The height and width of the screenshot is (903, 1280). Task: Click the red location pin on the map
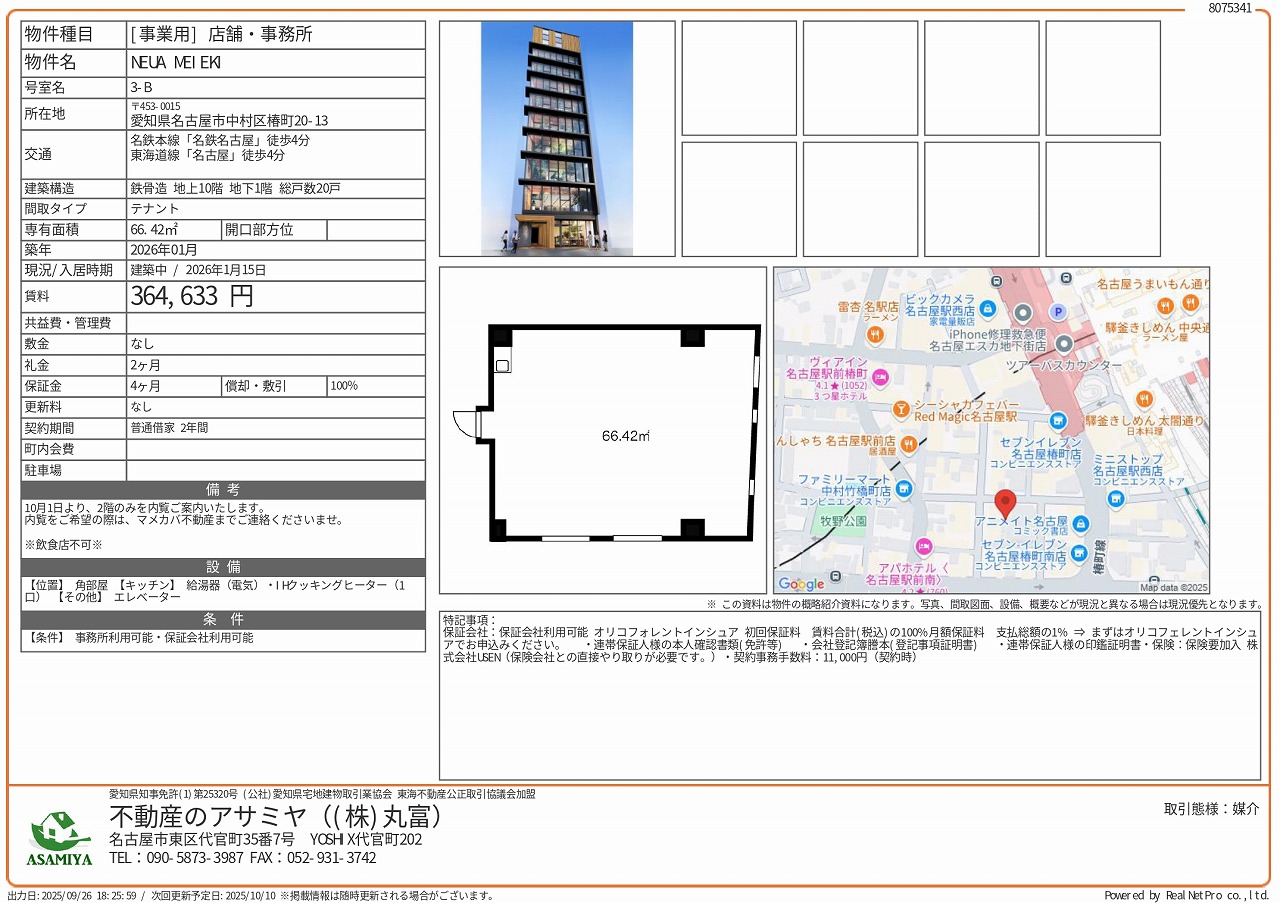pos(1005,503)
